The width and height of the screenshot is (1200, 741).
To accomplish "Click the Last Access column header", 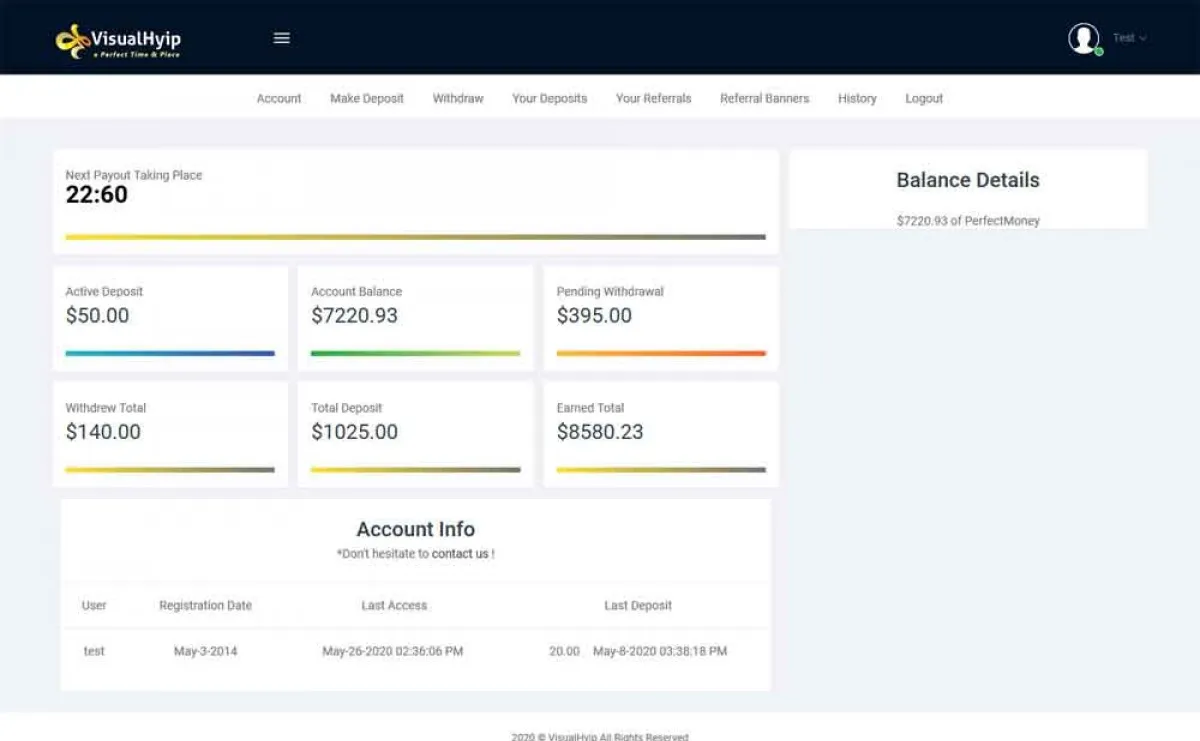I will 394,605.
